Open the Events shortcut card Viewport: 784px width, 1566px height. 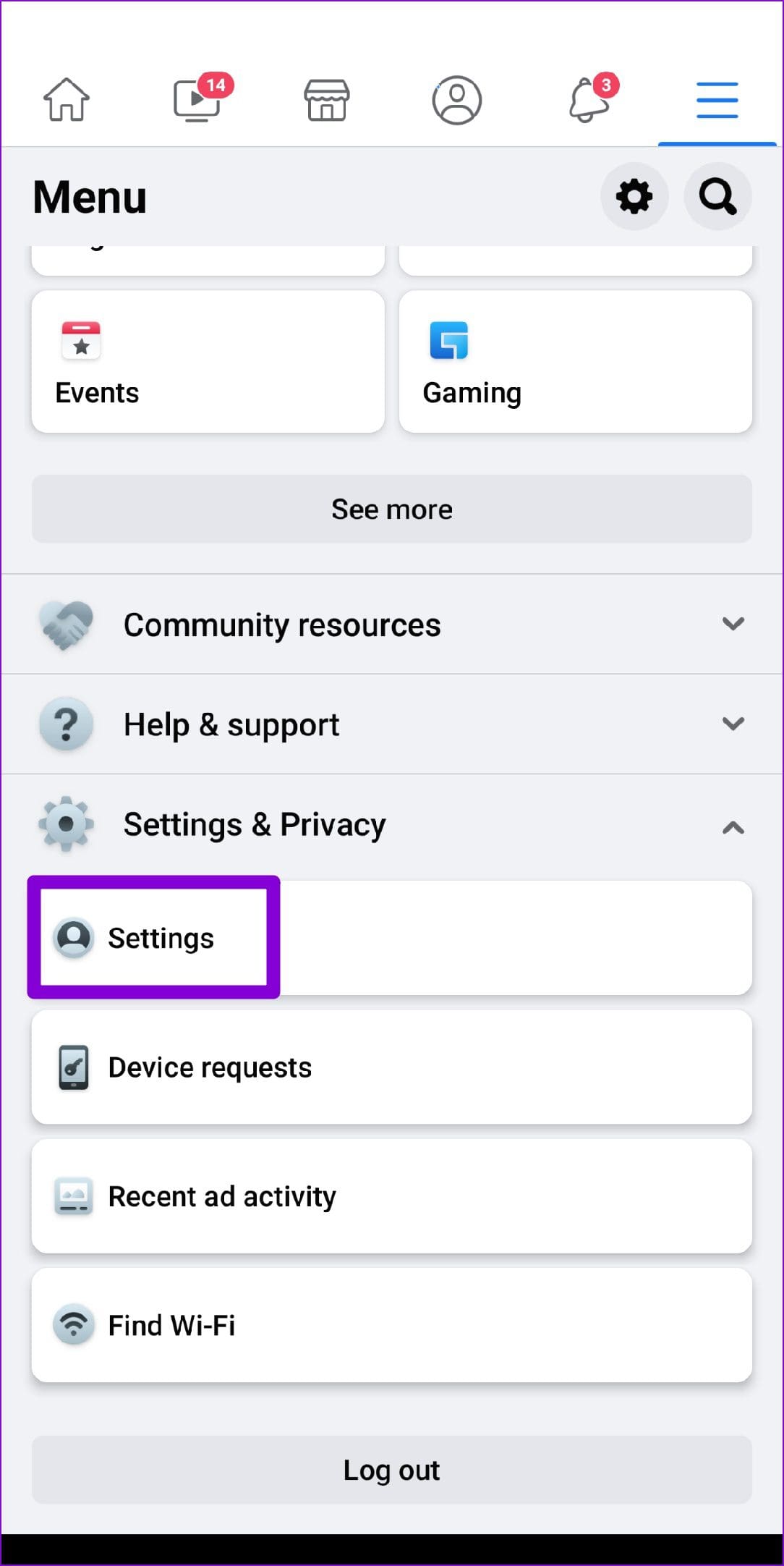click(x=208, y=362)
